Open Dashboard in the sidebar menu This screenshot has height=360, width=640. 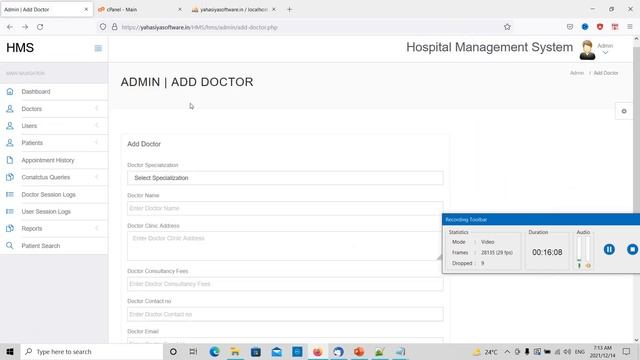click(x=36, y=91)
